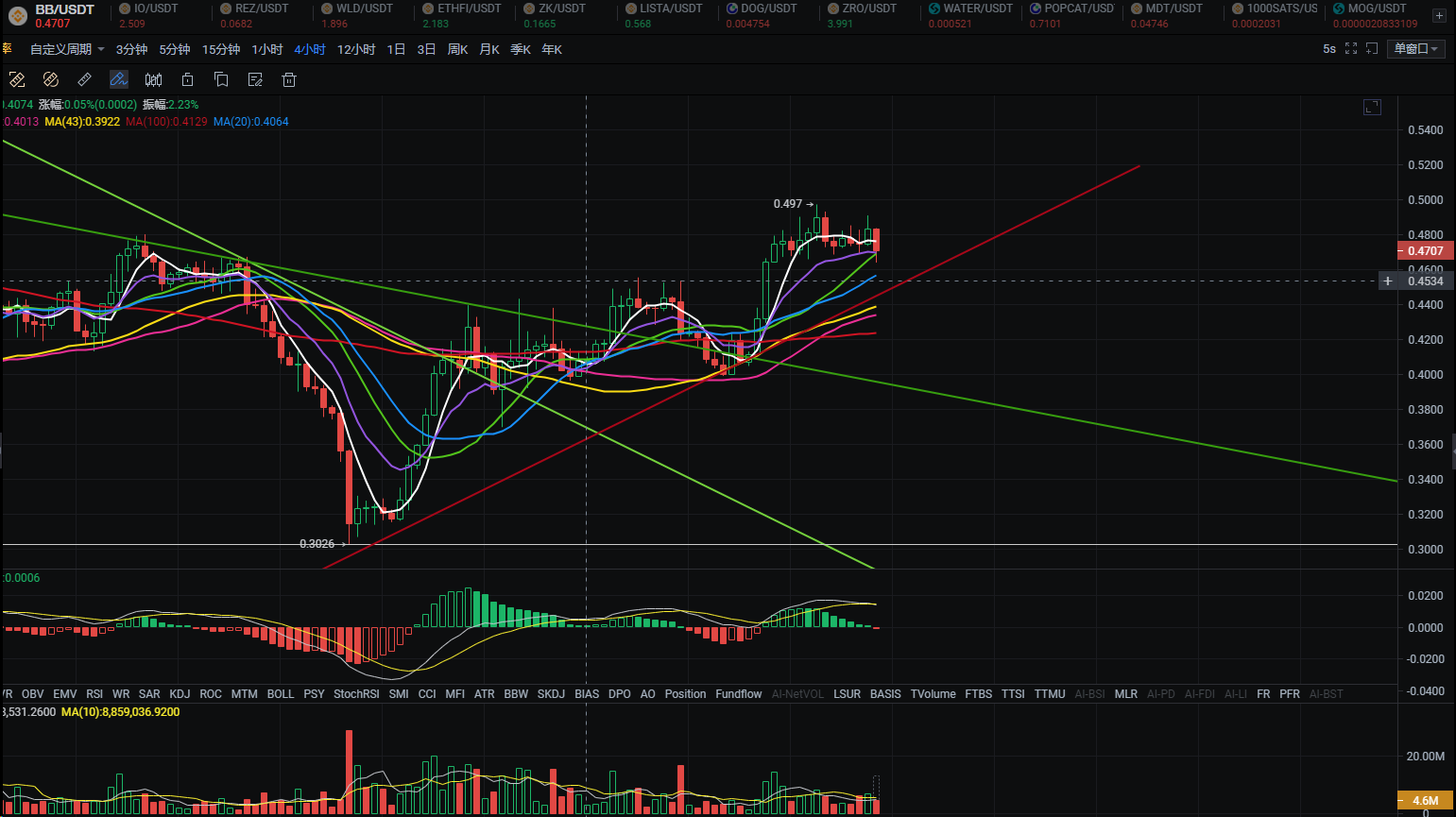Image resolution: width=1456 pixels, height=817 pixels.
Task: Switch indicator to LSUR
Action: (847, 694)
